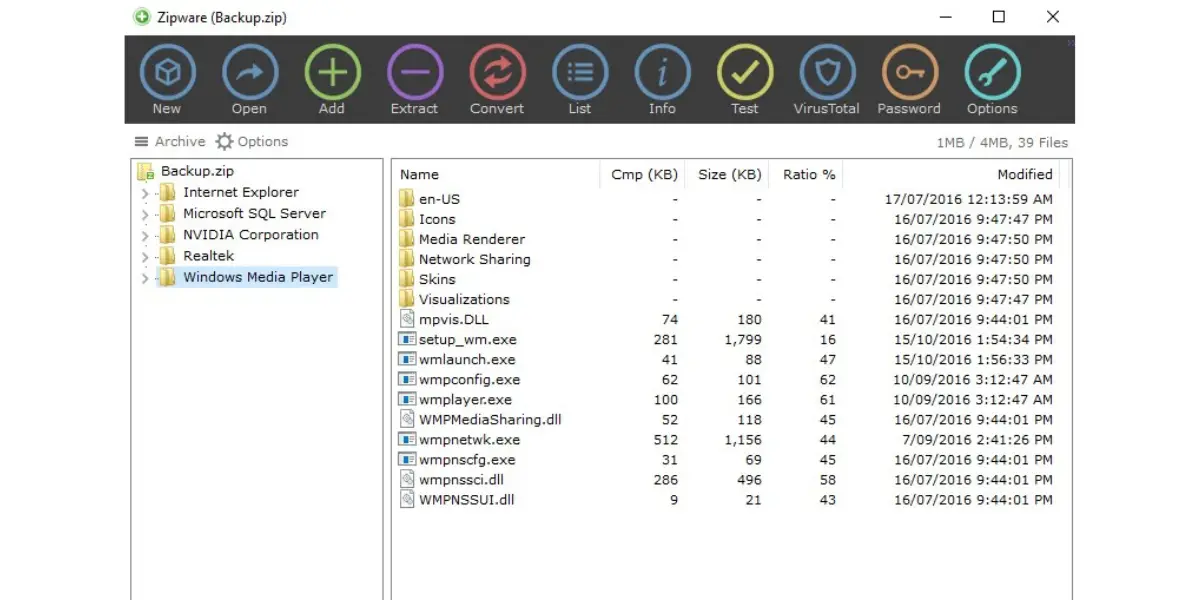The width and height of the screenshot is (1200, 600).
Task: Select the wmpnscfg.exe file name
Action: 467,459
